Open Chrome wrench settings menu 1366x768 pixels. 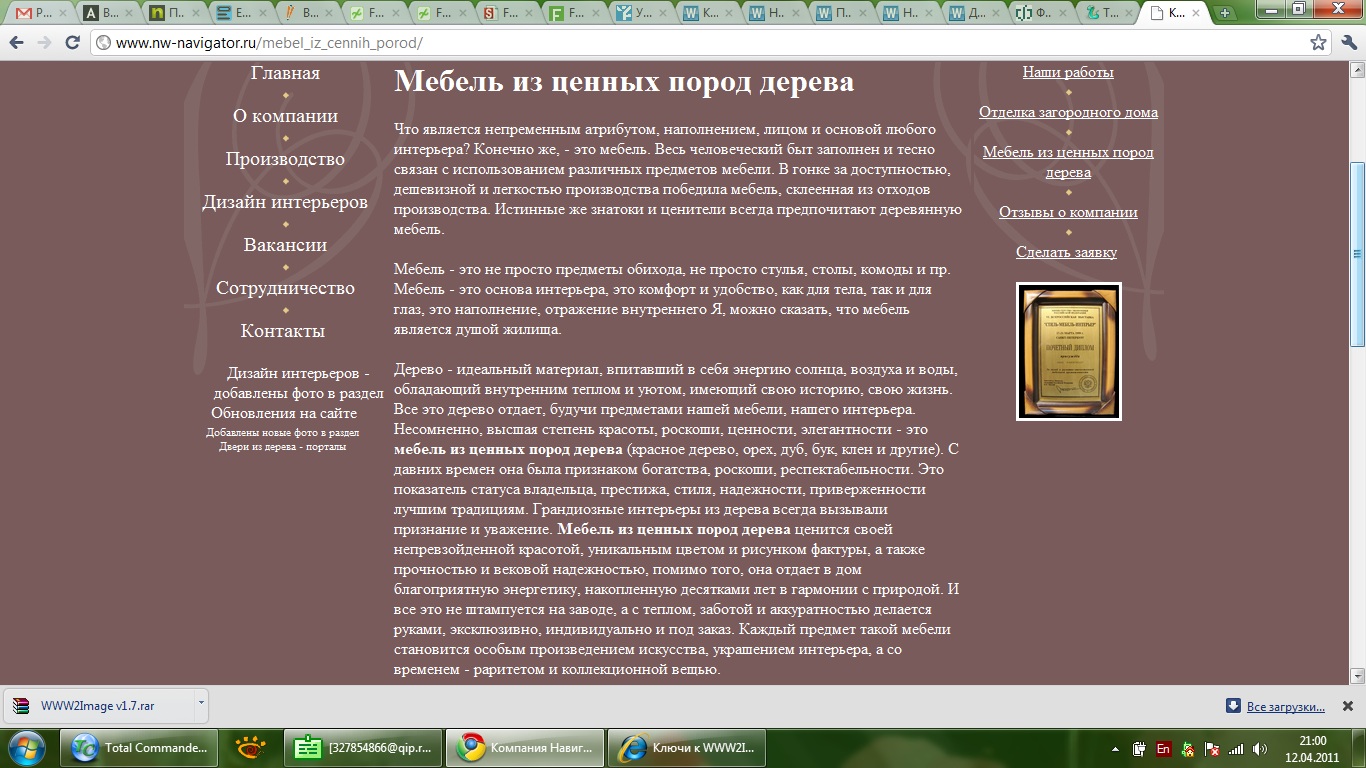[x=1348, y=43]
